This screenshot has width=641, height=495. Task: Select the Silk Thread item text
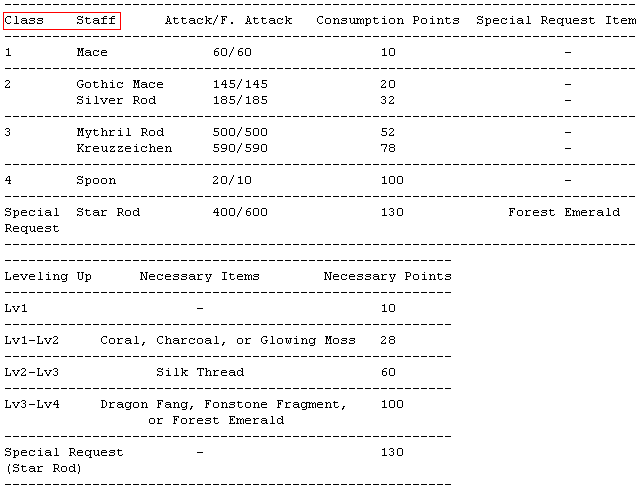[200, 372]
